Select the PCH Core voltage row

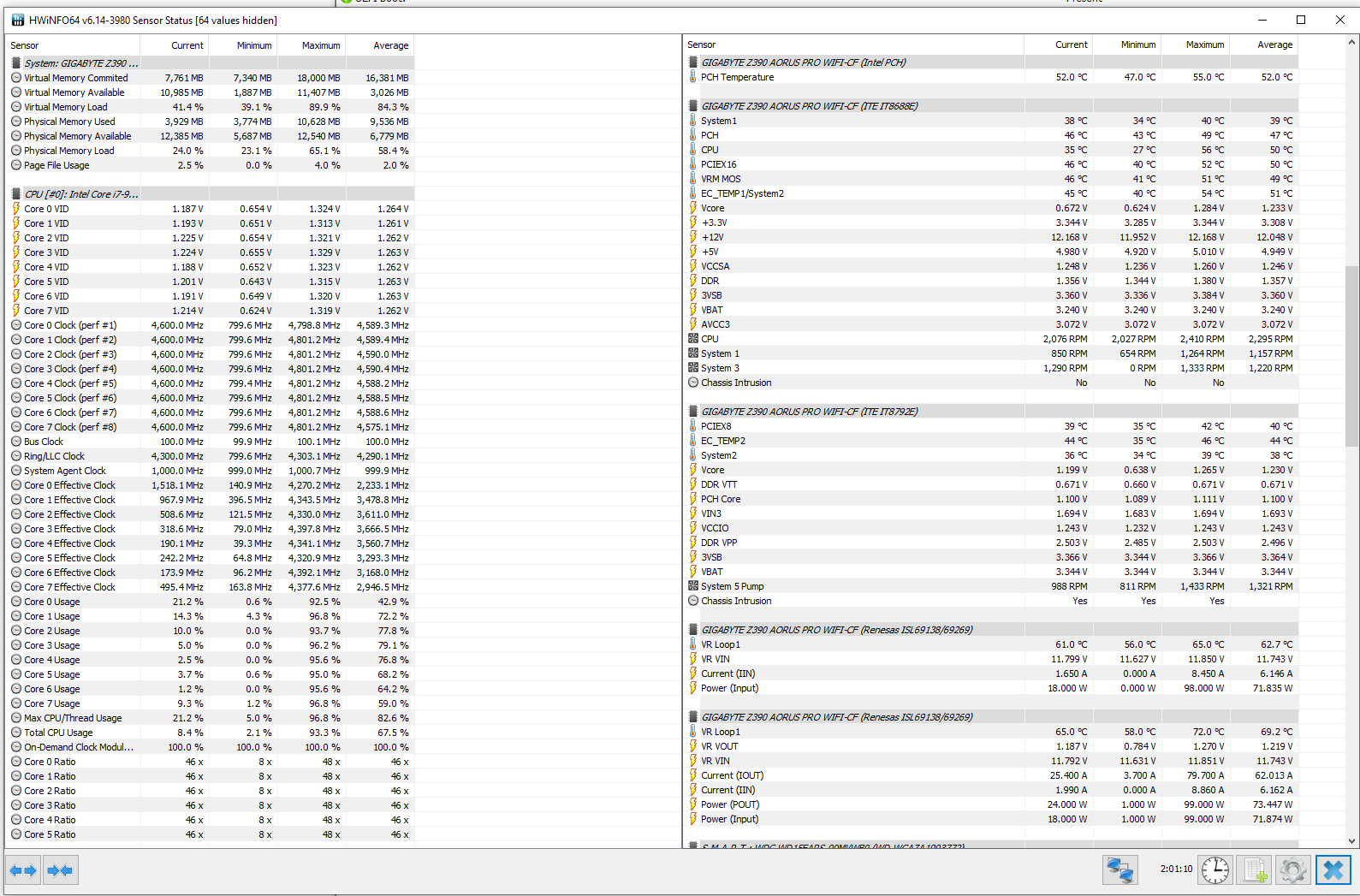(x=991, y=499)
